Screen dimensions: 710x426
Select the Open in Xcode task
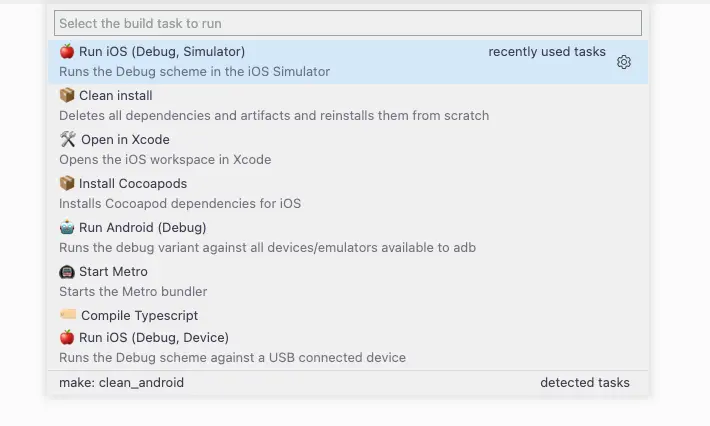point(348,149)
